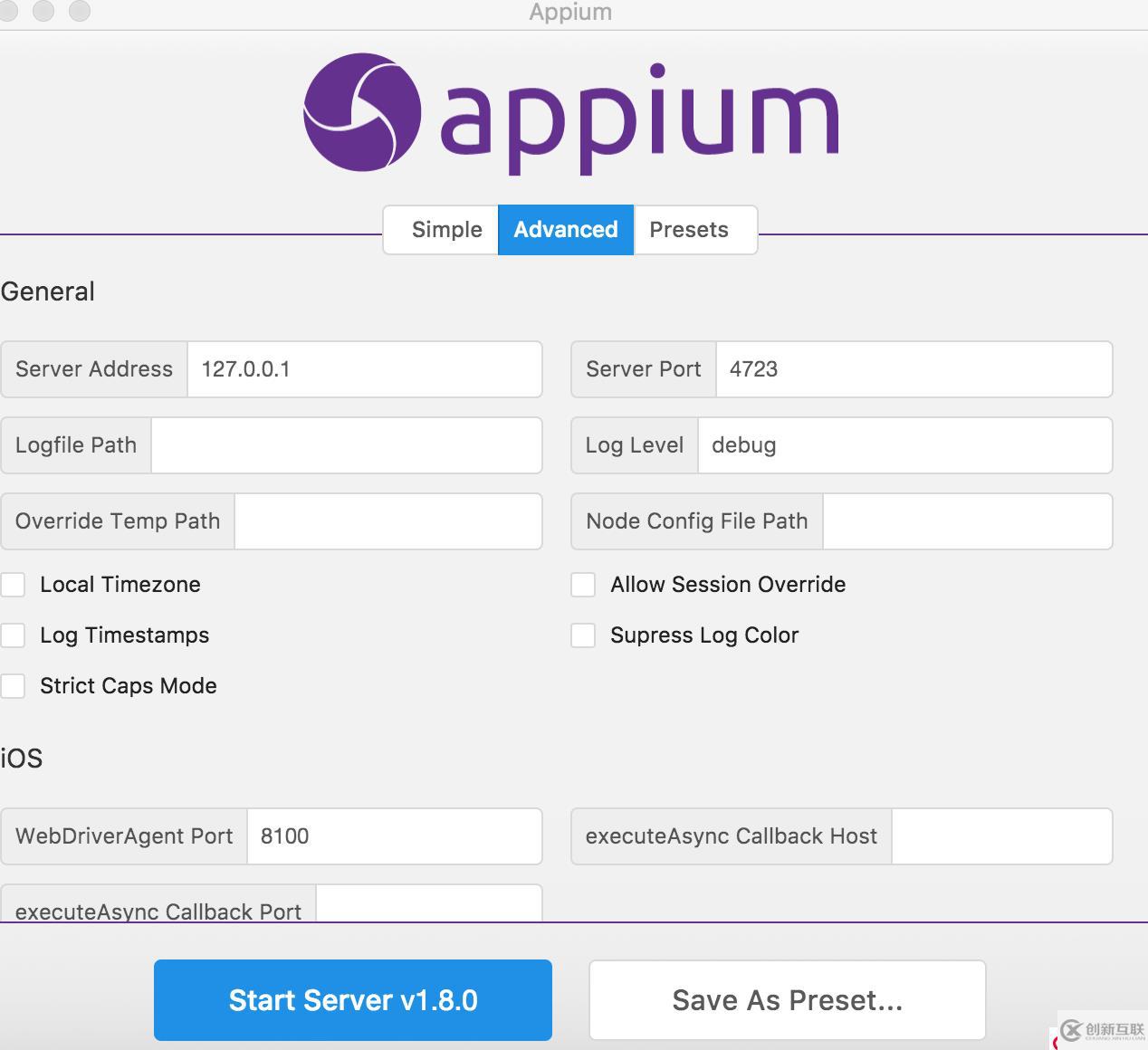Click the Server Port field showing 4723
1148x1050 pixels.
914,369
